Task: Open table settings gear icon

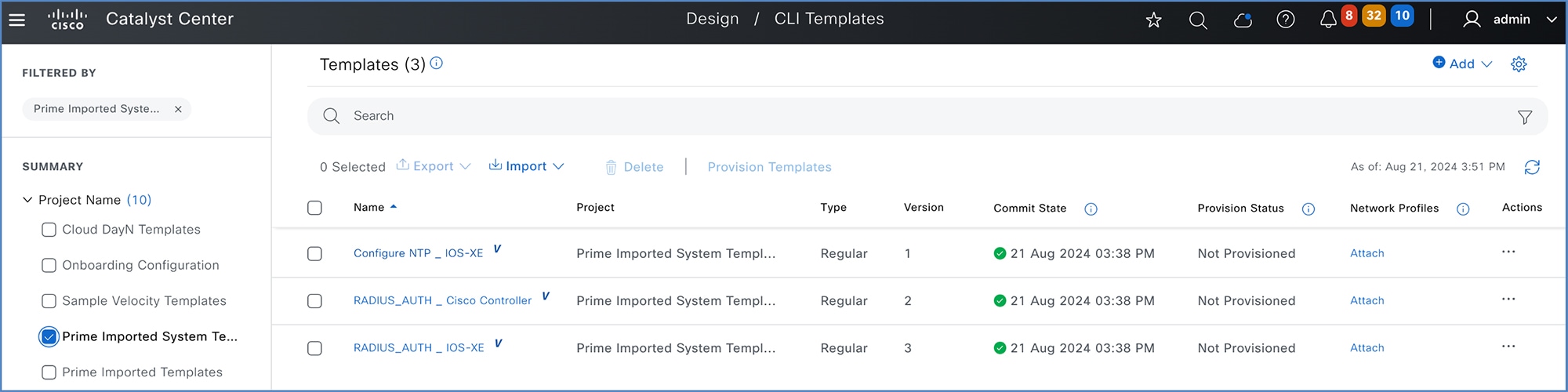Action: coord(1519,64)
